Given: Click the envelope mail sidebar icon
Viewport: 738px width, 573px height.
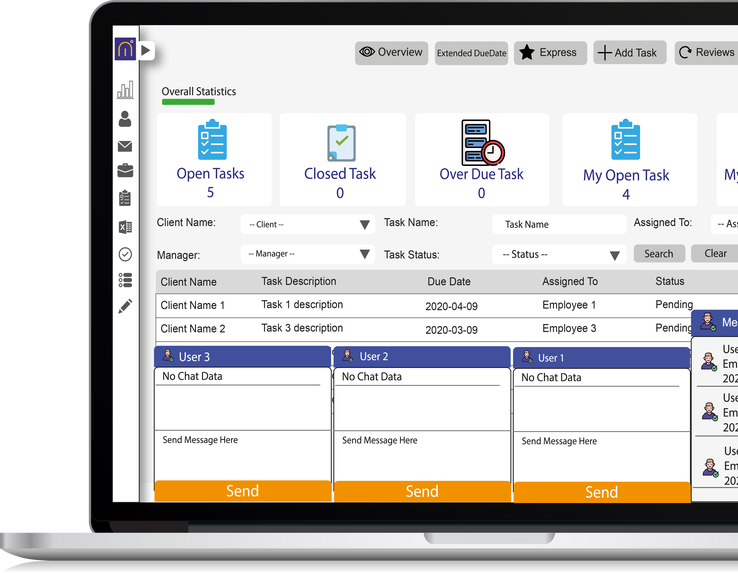Looking at the screenshot, I should click(x=125, y=147).
